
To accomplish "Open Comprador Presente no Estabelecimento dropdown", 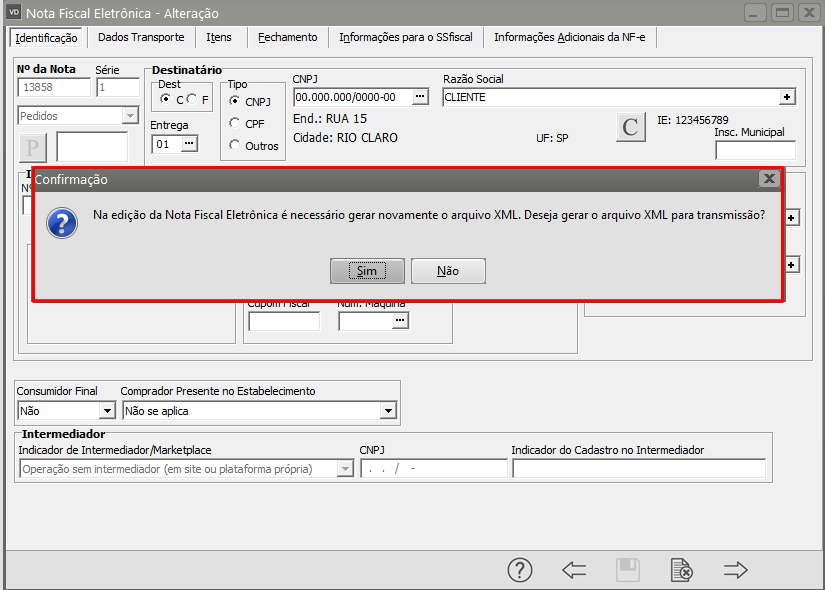I will pos(388,411).
